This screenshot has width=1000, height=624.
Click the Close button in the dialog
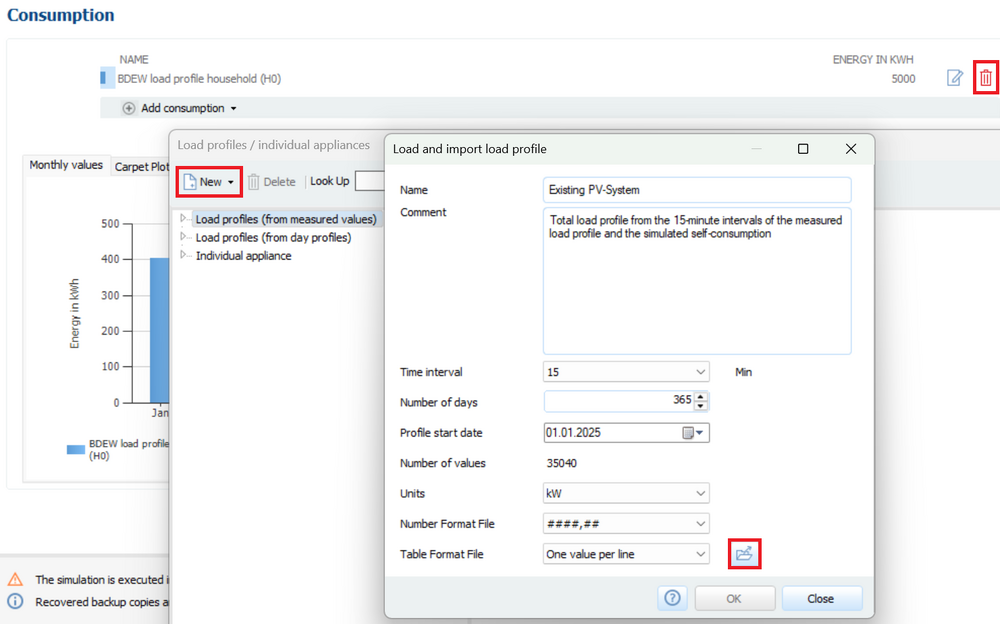pyautogui.click(x=820, y=598)
